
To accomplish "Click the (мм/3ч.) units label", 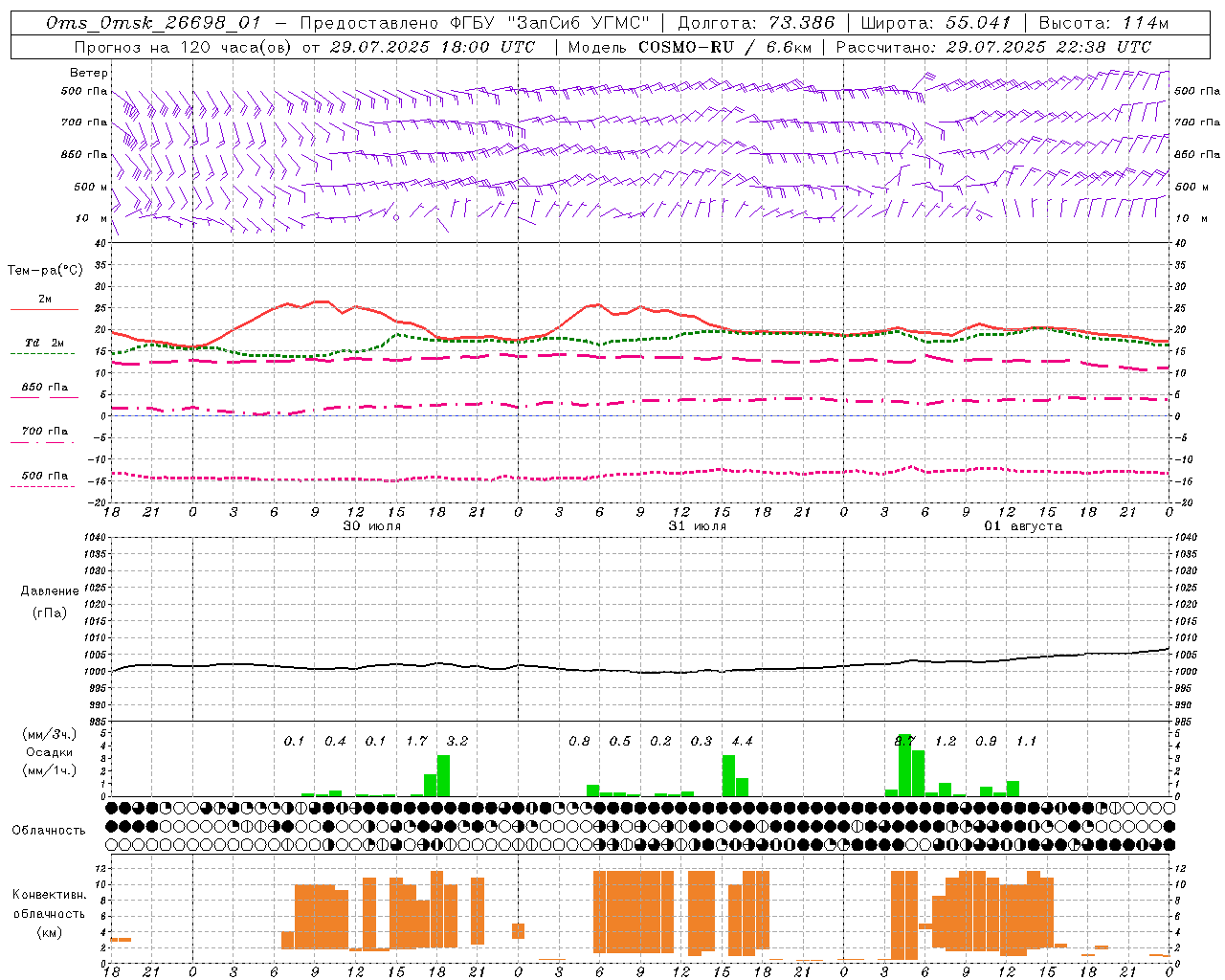I will point(49,734).
